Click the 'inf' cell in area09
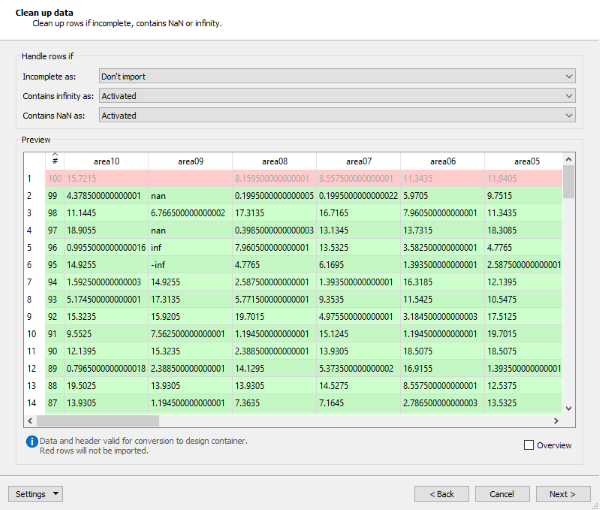Screen dimensions: 600x510 (191, 248)
